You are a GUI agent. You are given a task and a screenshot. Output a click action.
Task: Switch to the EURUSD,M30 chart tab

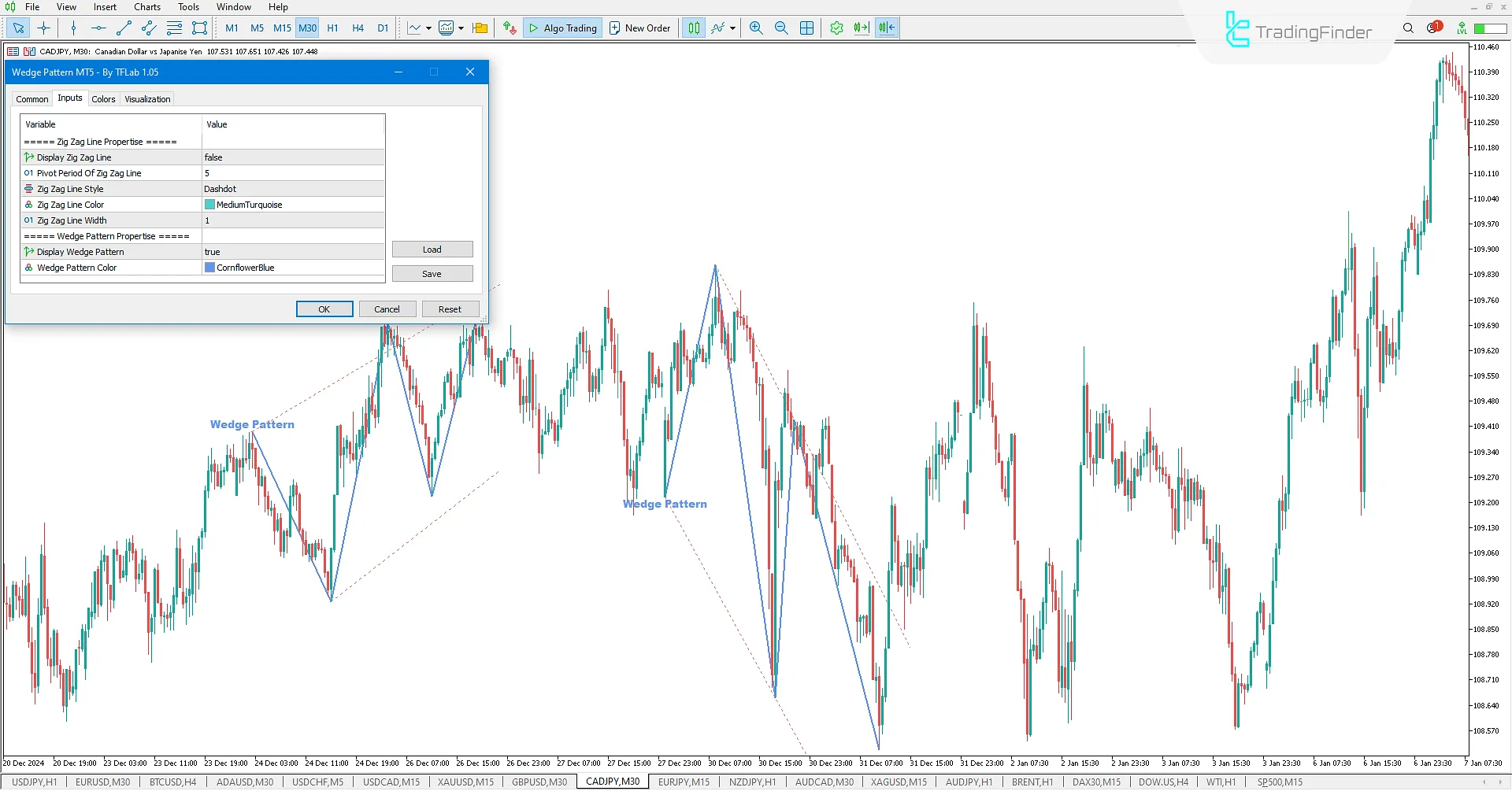pyautogui.click(x=102, y=782)
